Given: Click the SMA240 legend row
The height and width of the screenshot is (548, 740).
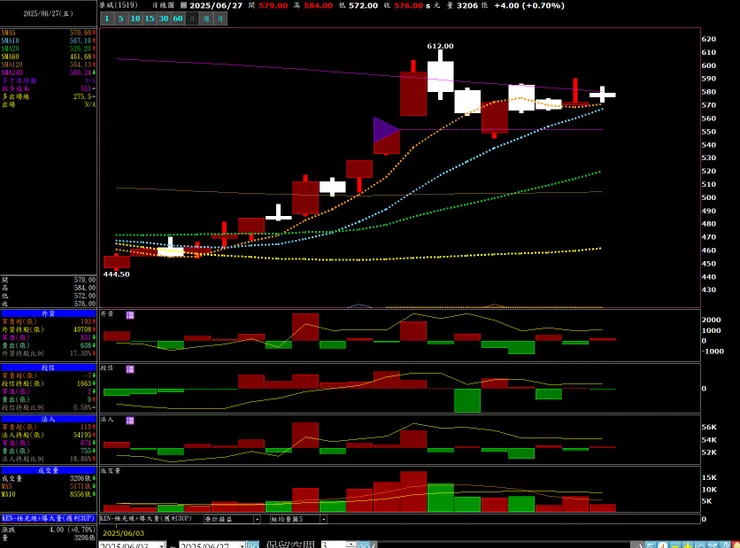Looking at the screenshot, I should [x=48, y=73].
